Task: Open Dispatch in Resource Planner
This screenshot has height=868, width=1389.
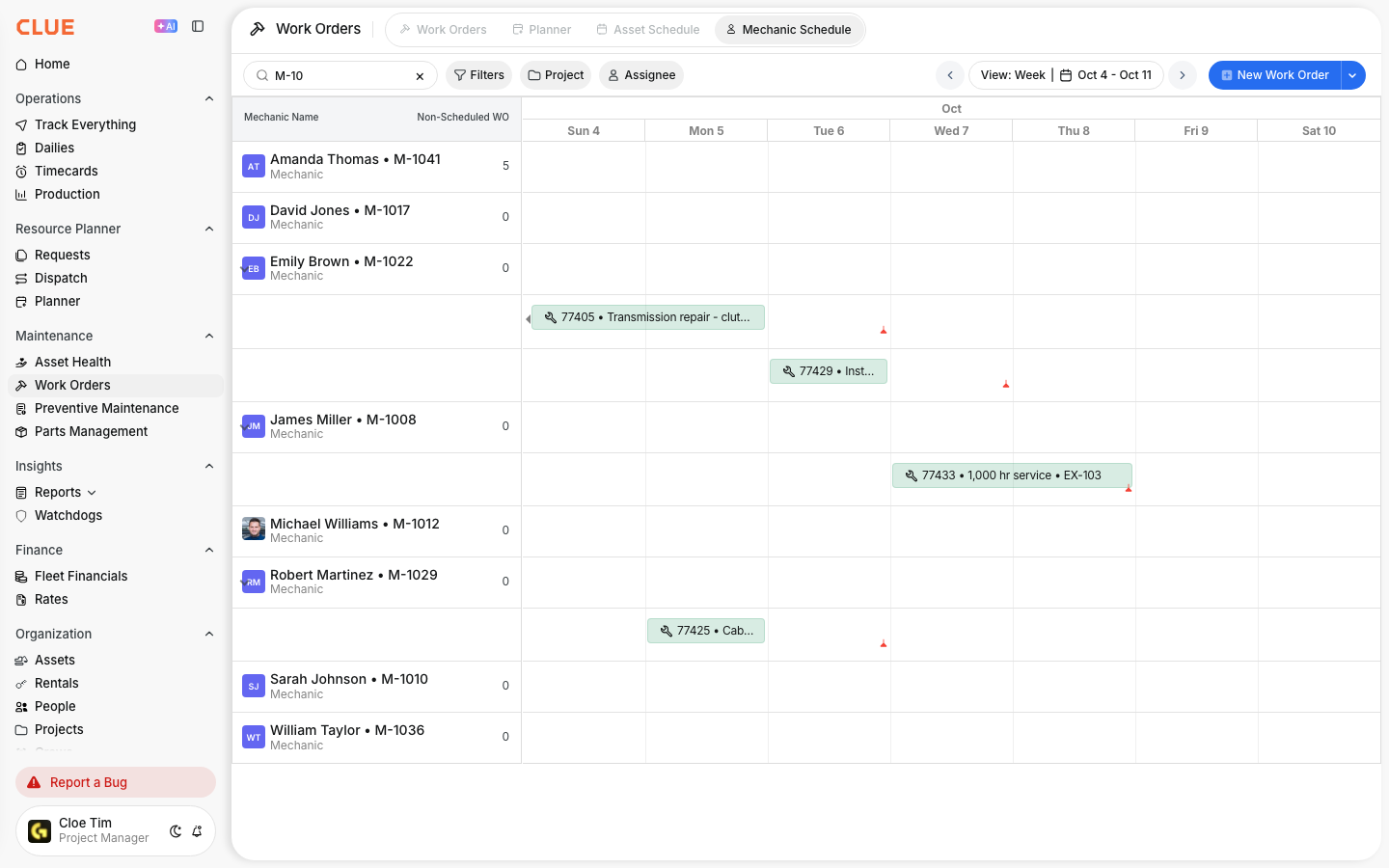Action: tap(61, 278)
